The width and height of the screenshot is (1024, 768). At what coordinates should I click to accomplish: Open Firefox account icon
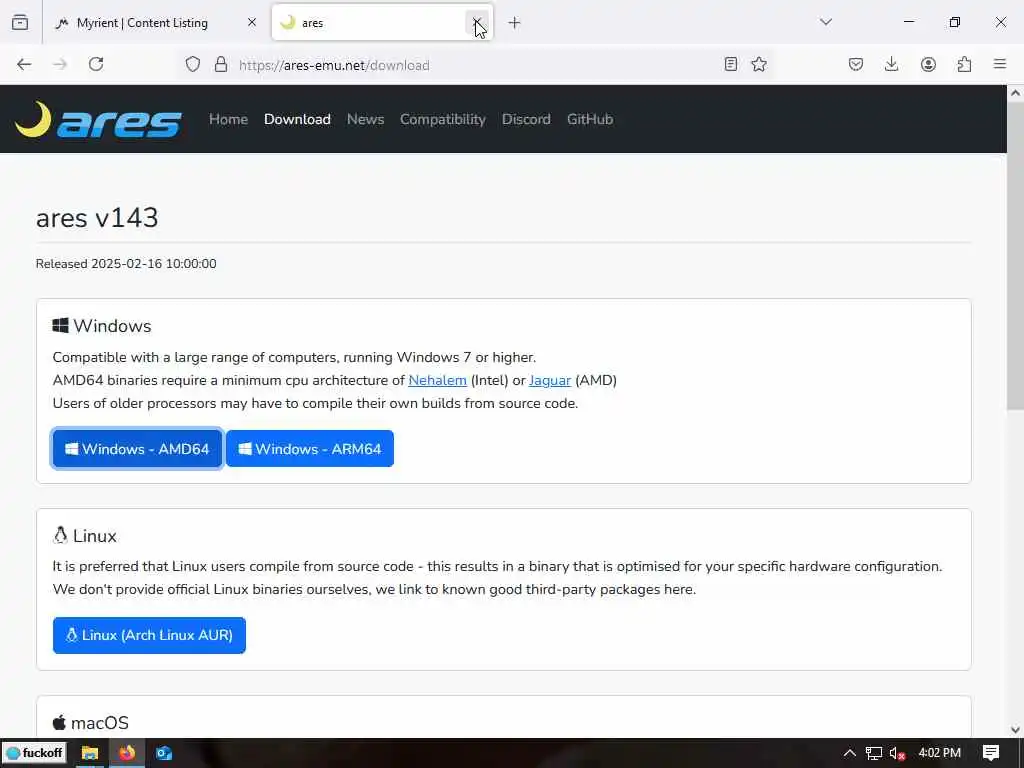click(928, 64)
